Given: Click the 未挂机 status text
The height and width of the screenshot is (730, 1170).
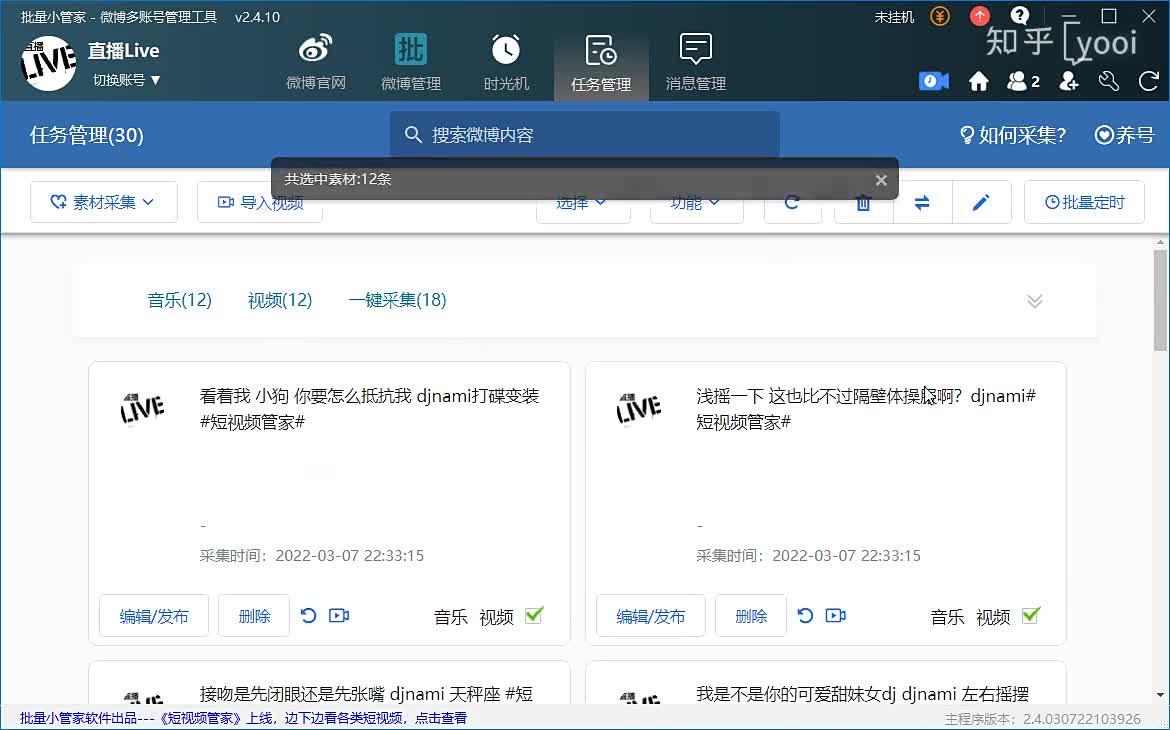Looking at the screenshot, I should pos(894,16).
